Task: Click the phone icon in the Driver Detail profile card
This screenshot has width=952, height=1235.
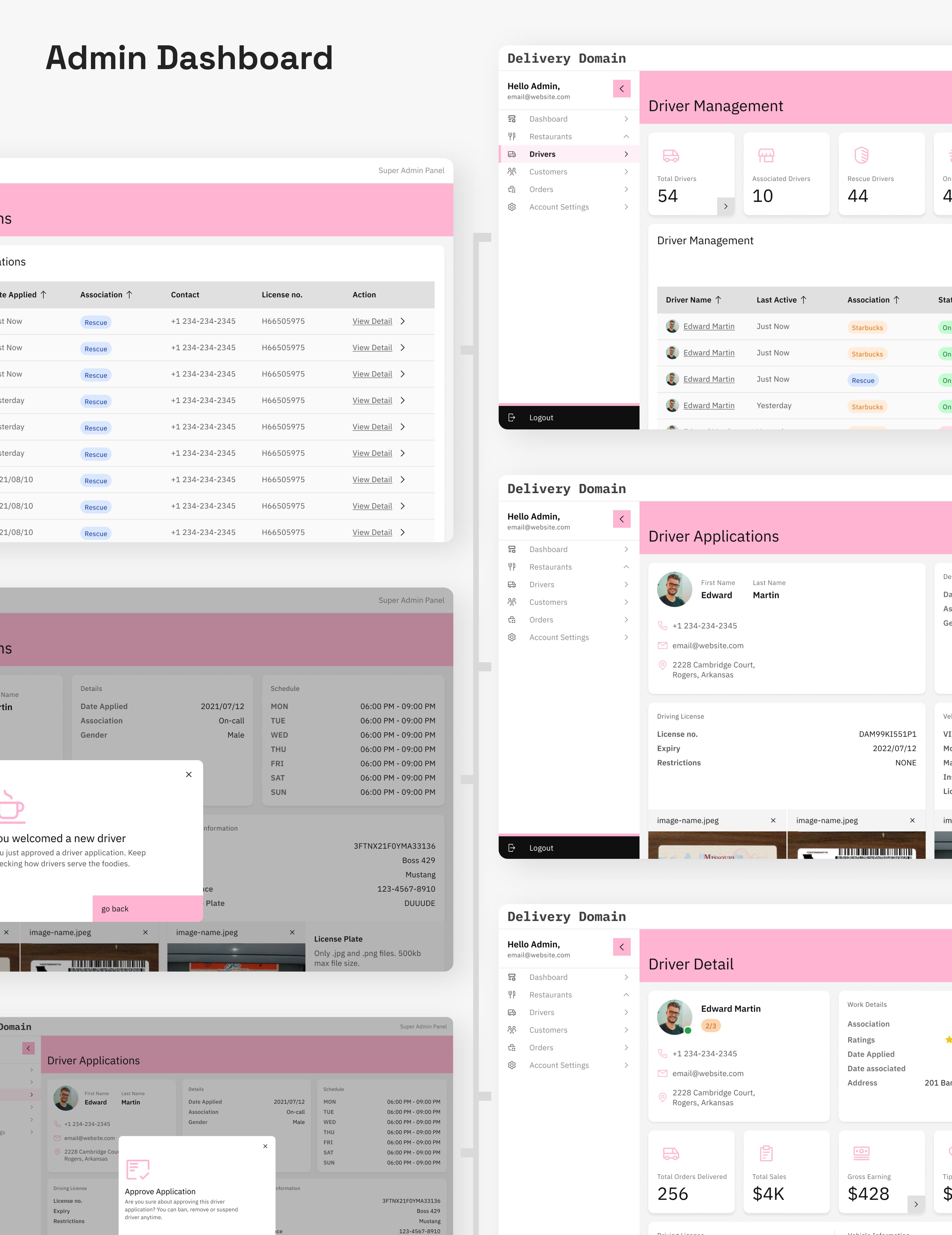Action: tap(662, 1053)
